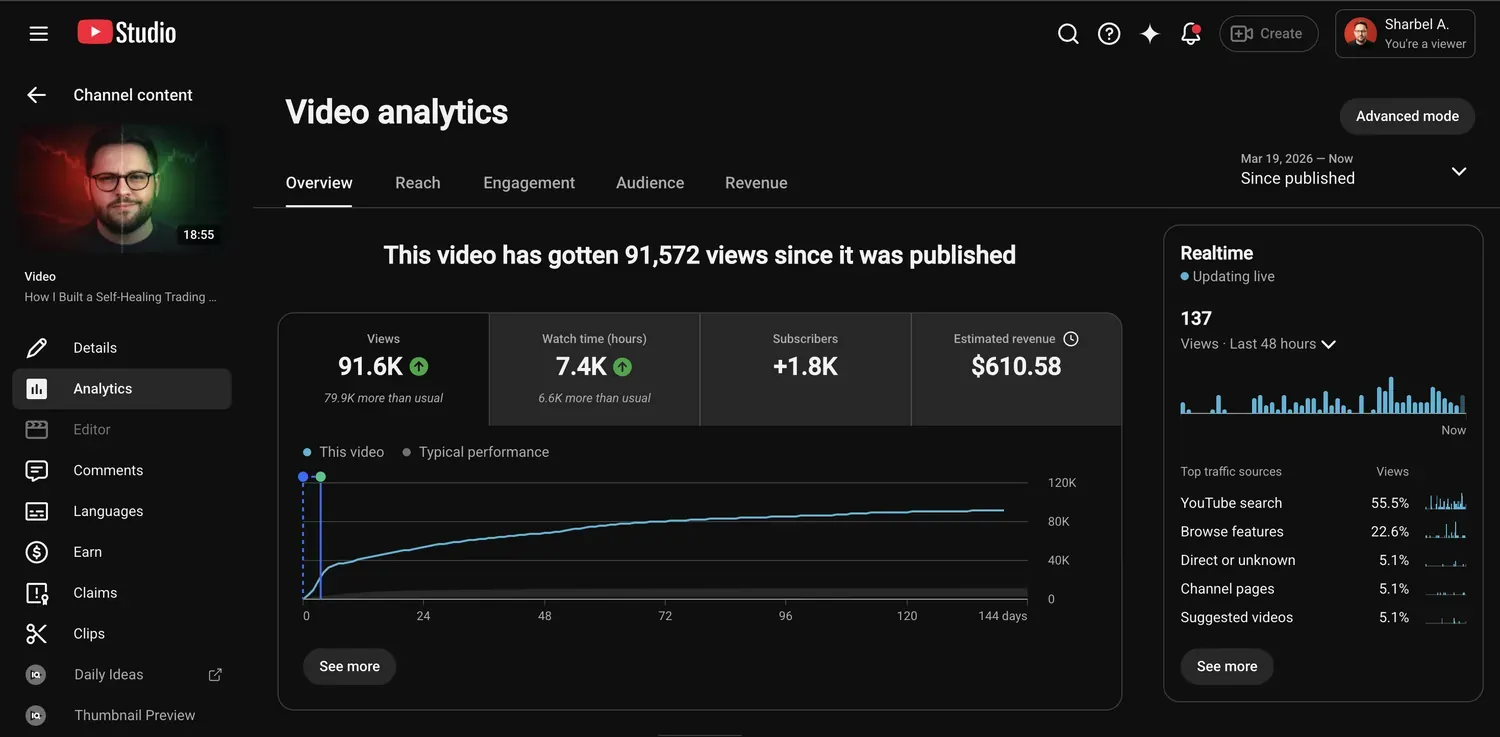Open Languages subtitles icon
The height and width of the screenshot is (737, 1500).
click(37, 511)
